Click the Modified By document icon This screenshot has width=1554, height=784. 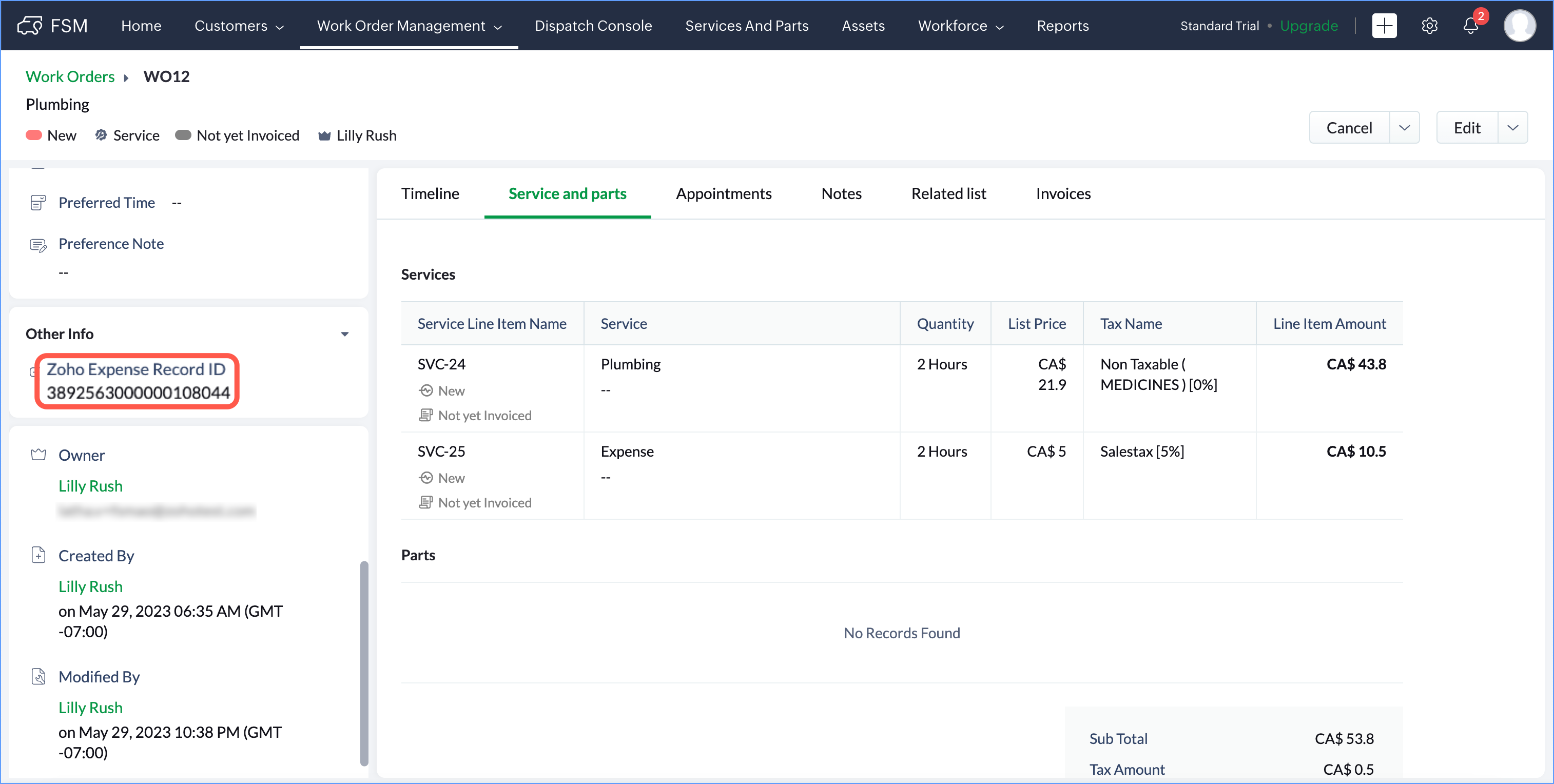point(38,677)
